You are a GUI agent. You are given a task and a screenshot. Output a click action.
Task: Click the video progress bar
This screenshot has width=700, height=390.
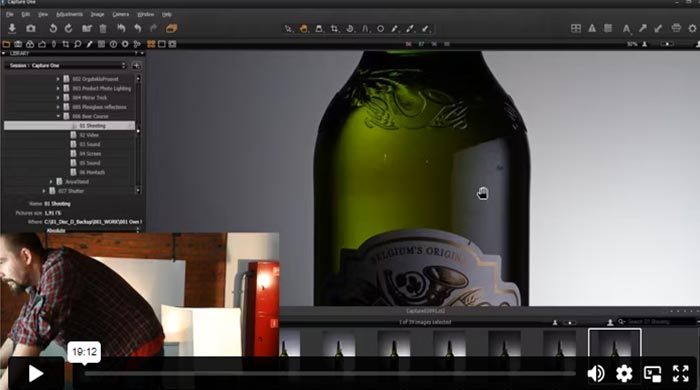pos(330,373)
